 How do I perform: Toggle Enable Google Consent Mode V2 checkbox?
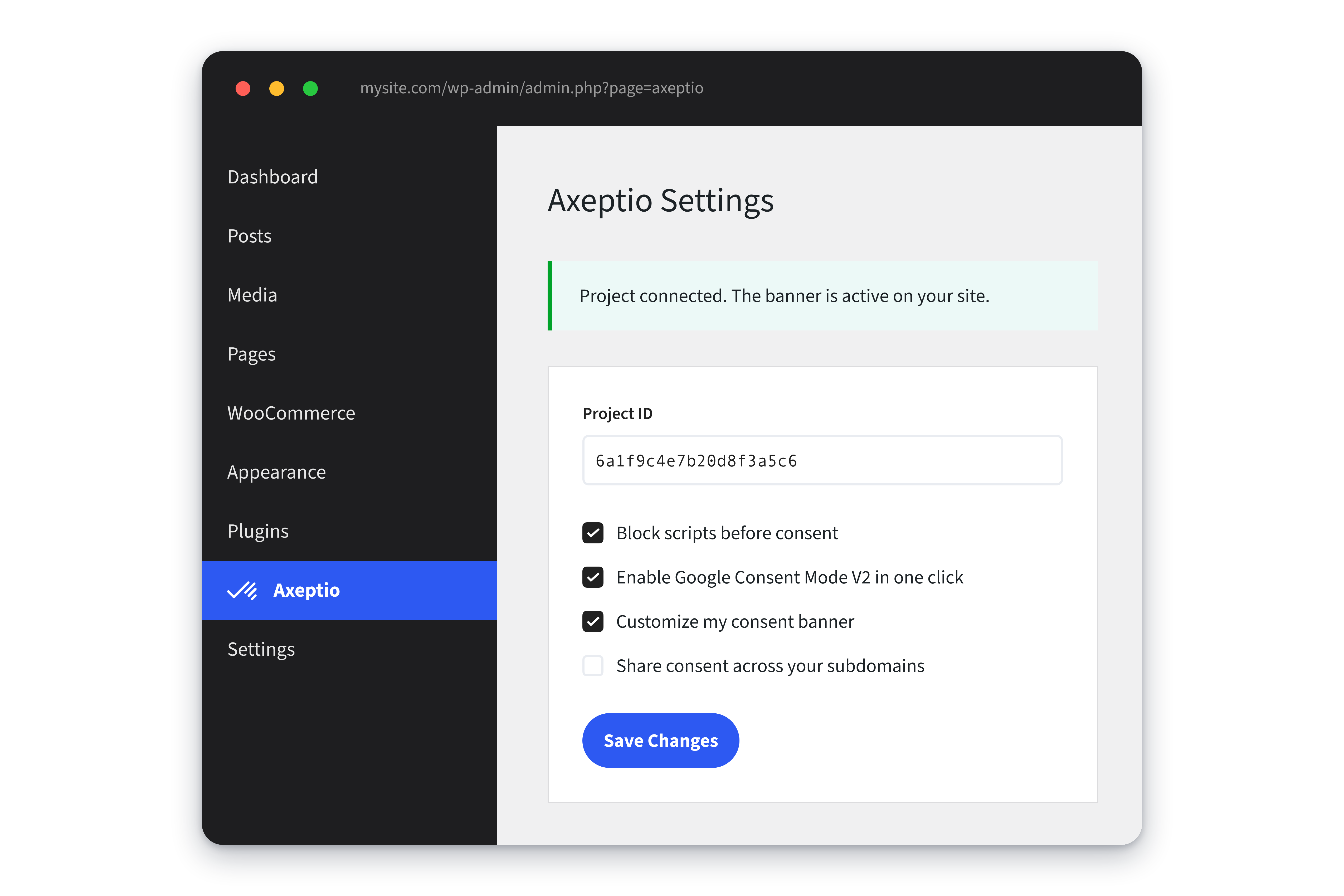pyautogui.click(x=593, y=577)
